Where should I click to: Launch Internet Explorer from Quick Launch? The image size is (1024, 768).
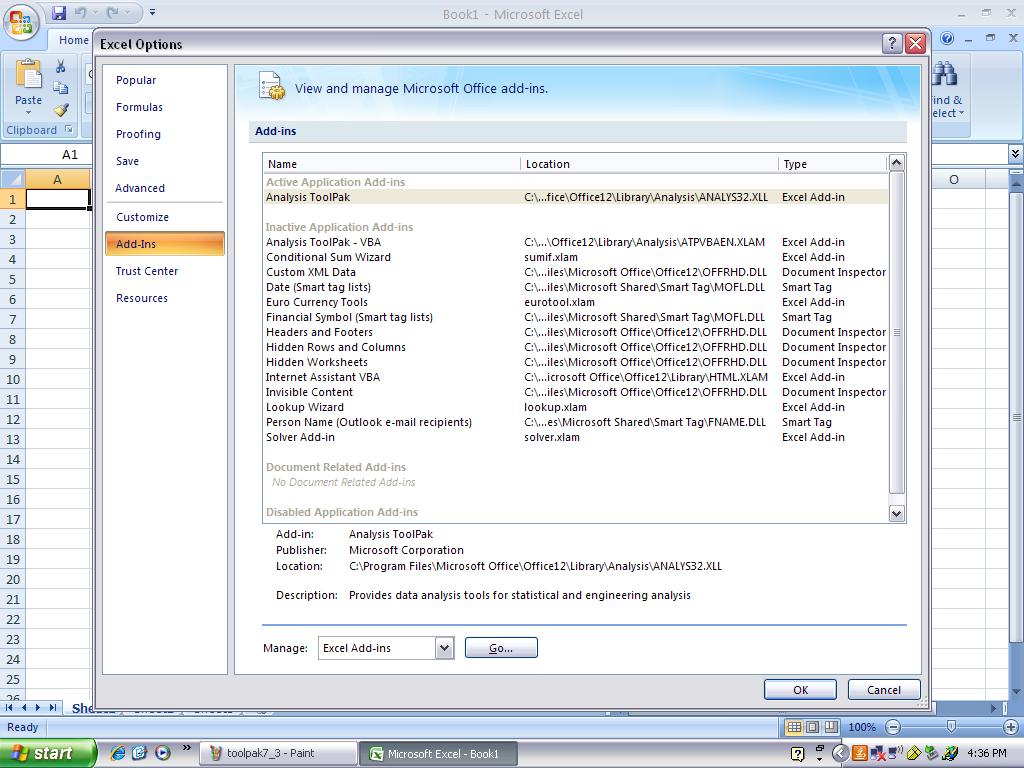[x=118, y=753]
